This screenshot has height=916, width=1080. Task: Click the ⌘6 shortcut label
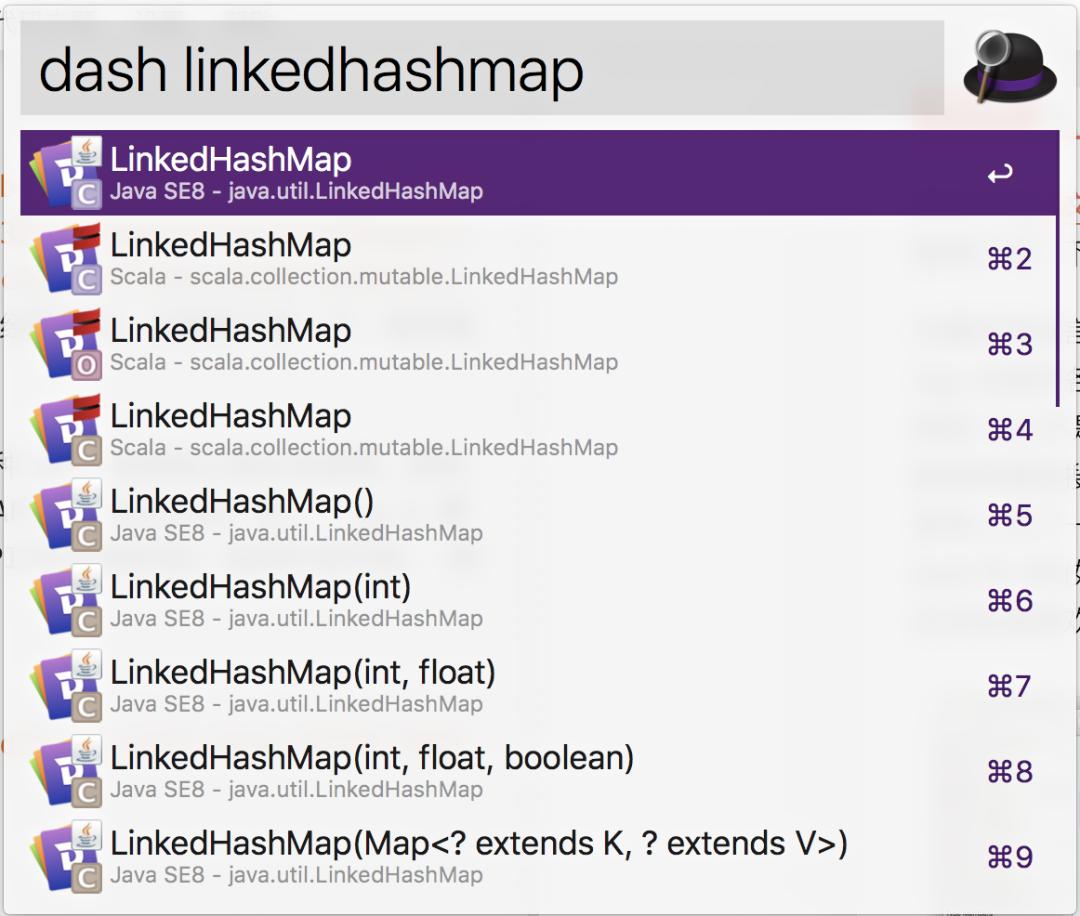click(1009, 601)
